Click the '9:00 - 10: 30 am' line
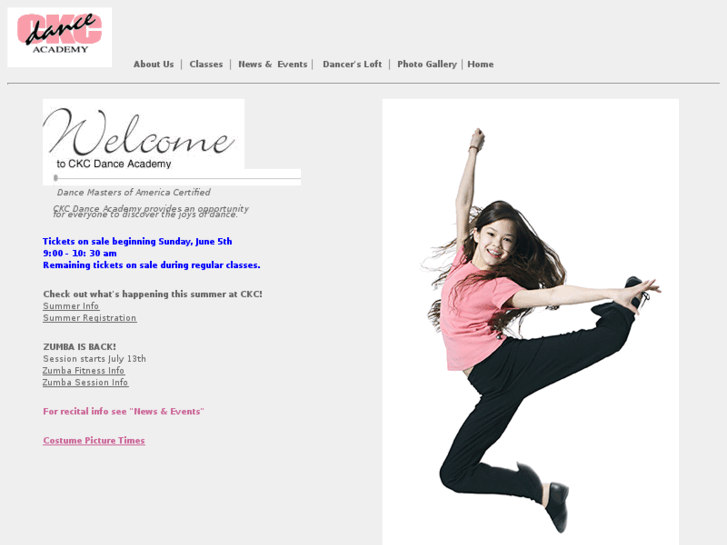This screenshot has height=545, width=727. pos(80,253)
